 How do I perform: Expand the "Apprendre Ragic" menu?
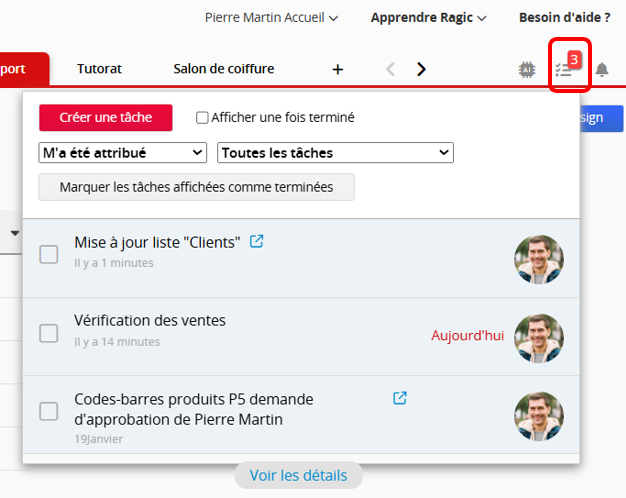pos(428,17)
